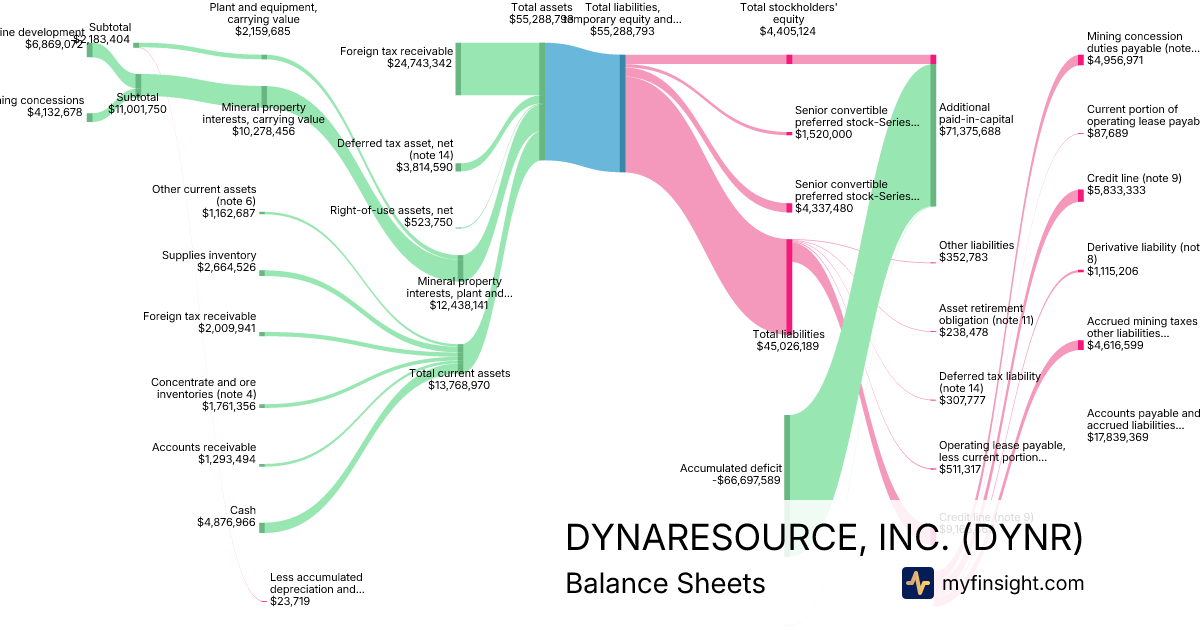Click the Supplies inventory $2,664,526 label
The image size is (1200, 630).
tap(212, 261)
